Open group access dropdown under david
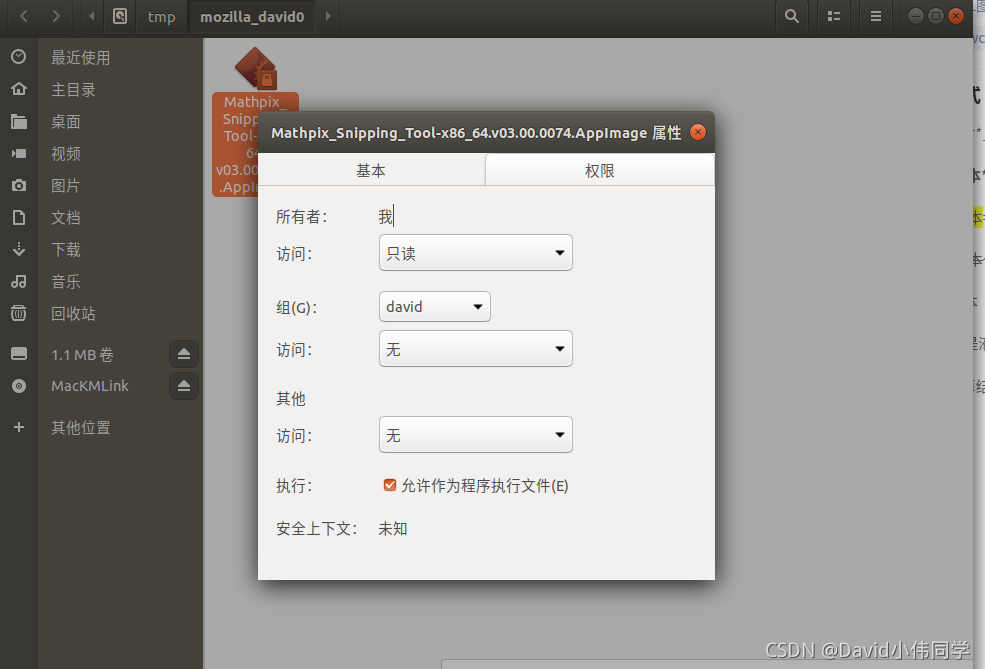 click(x=476, y=349)
